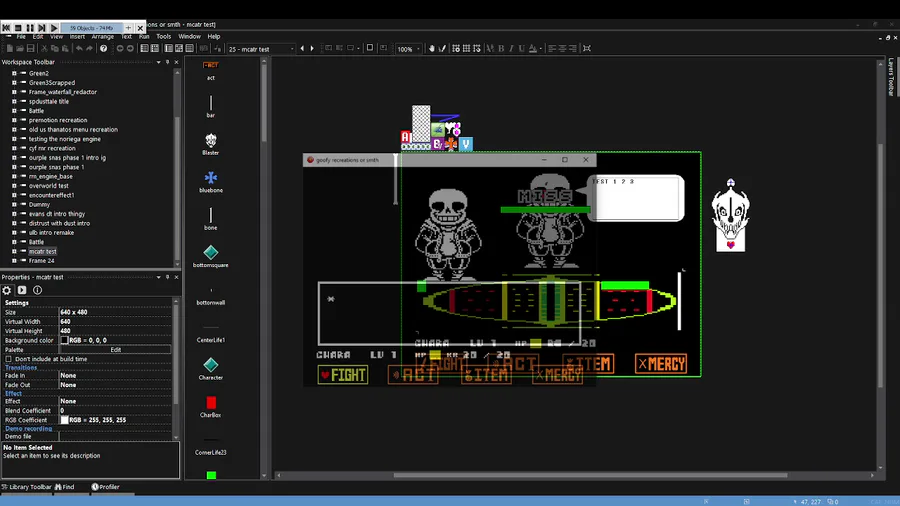
Task: Open the zoom percentage dropdown
Action: [x=418, y=49]
